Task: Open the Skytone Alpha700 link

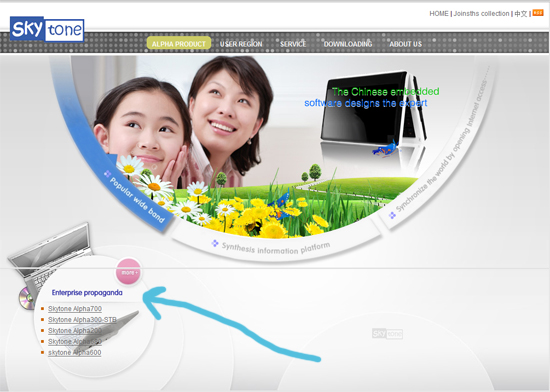Action: tap(75, 309)
